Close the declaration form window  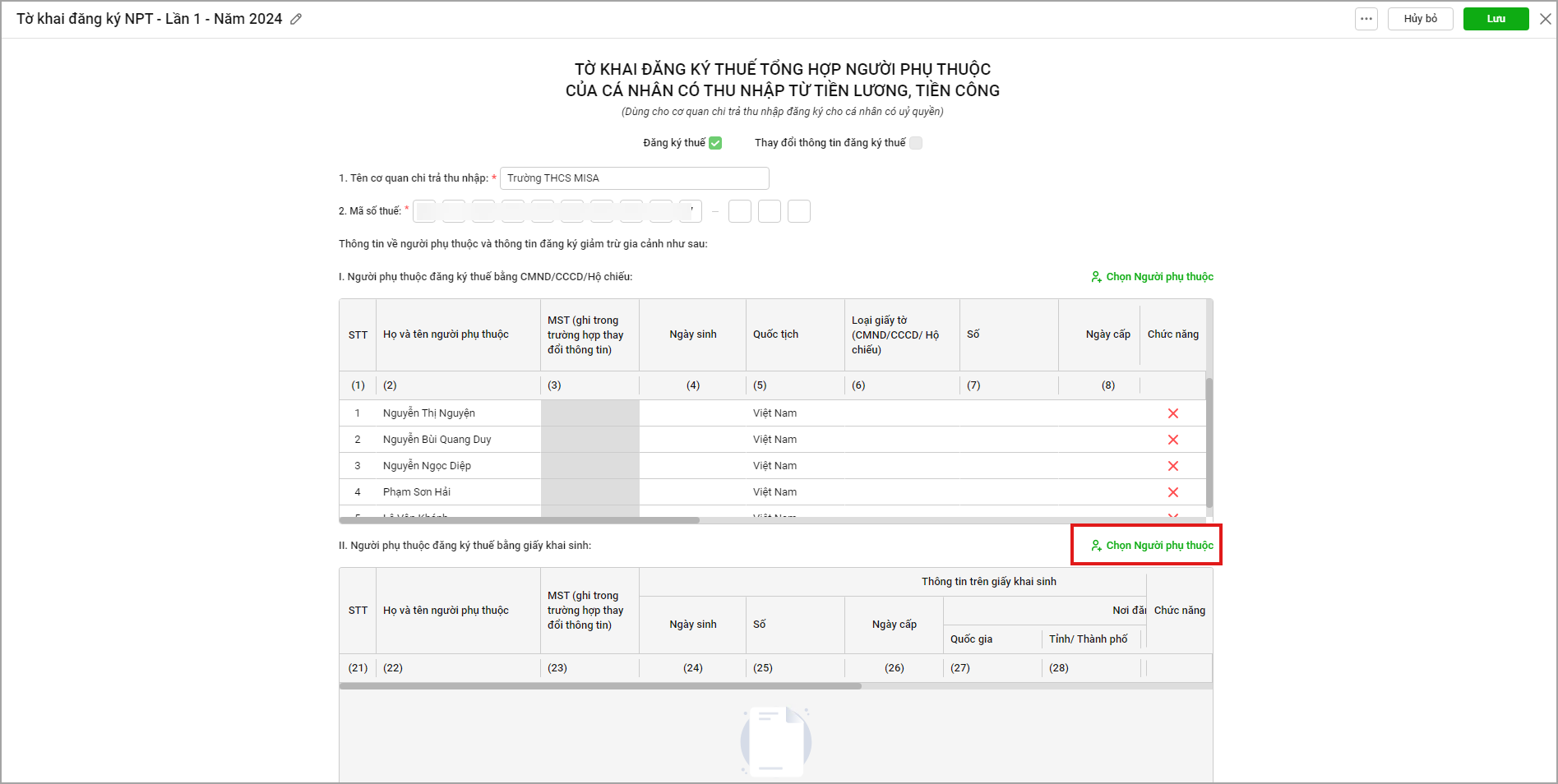point(1545,19)
